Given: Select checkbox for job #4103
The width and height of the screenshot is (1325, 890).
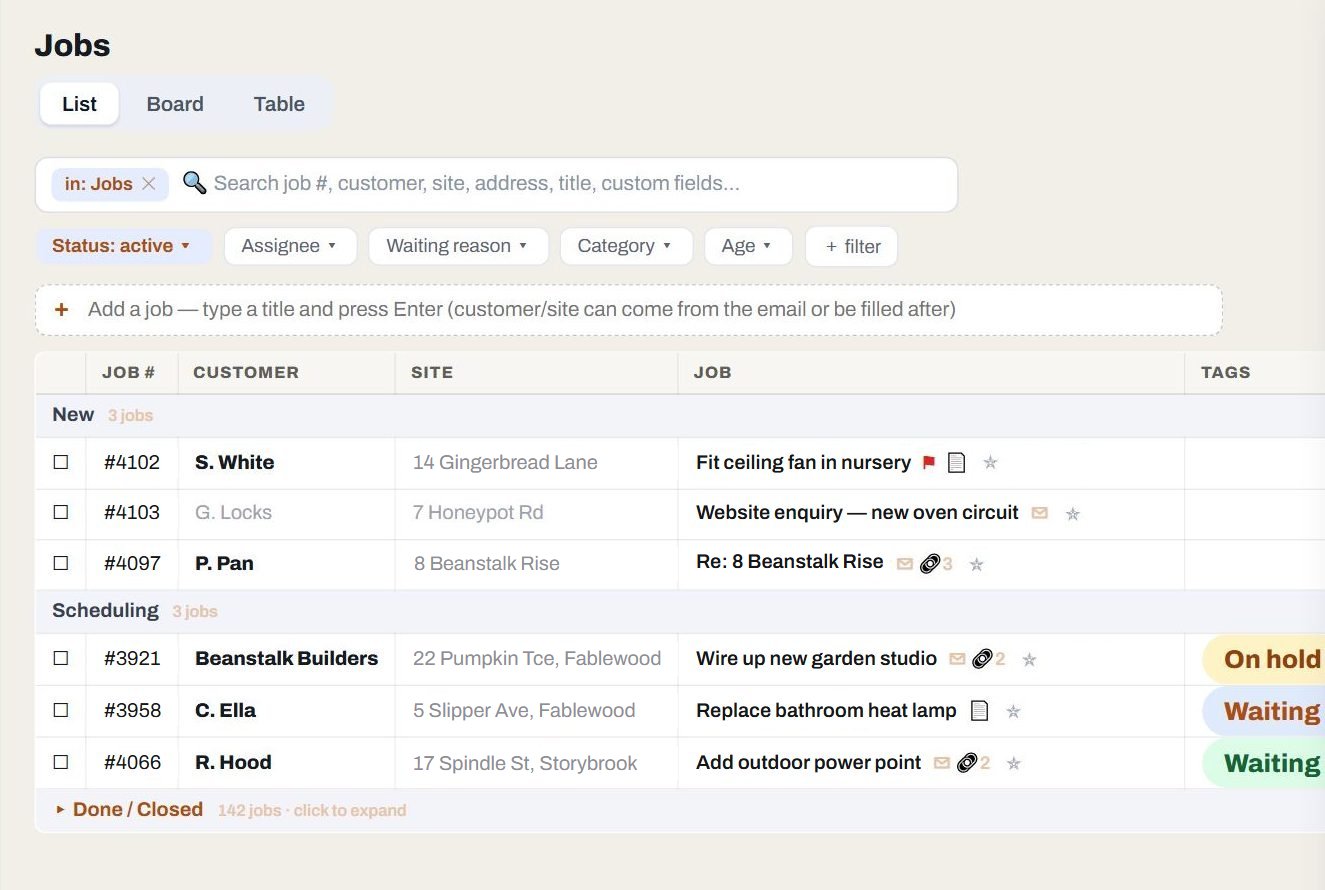Looking at the screenshot, I should (x=61, y=512).
